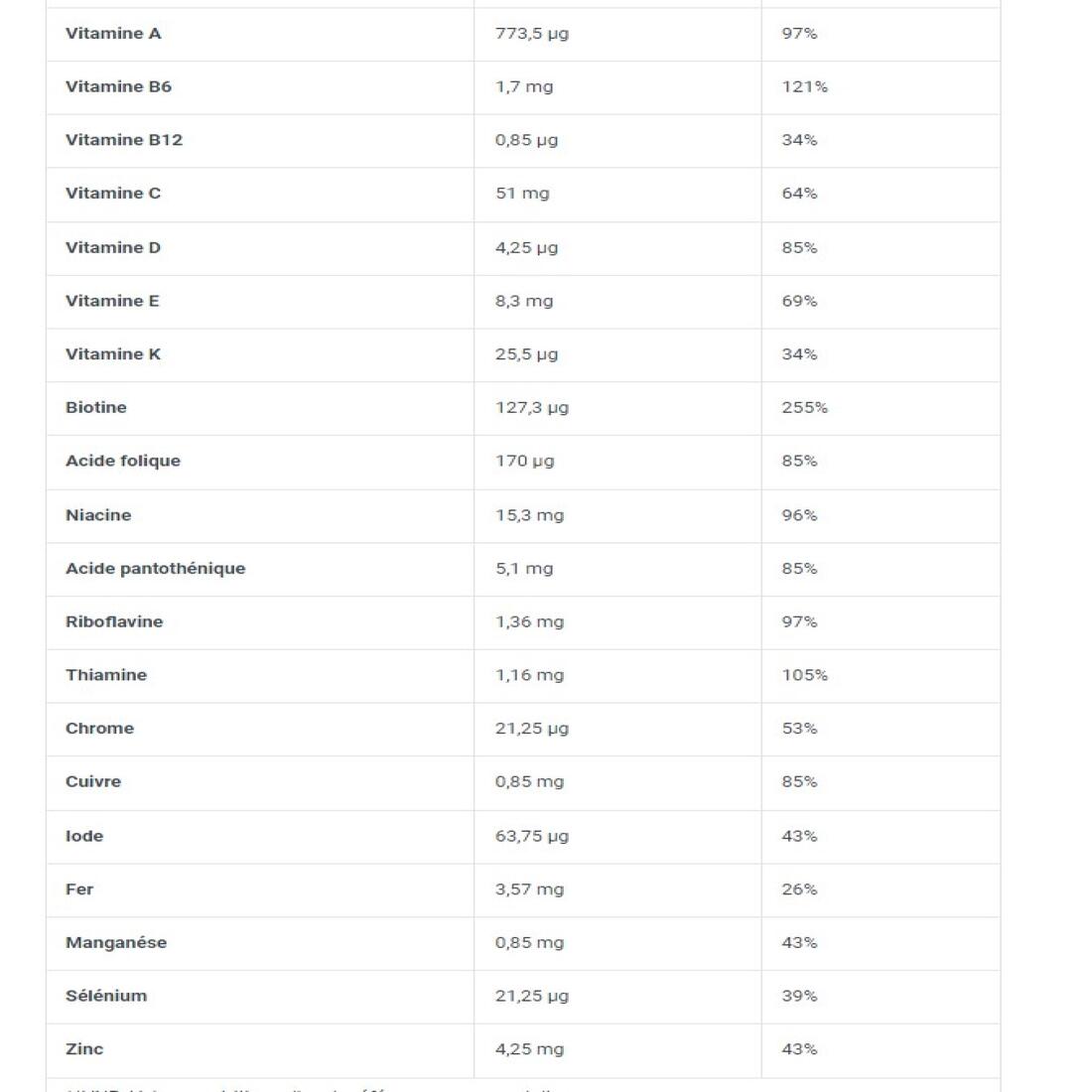Select the Sélénium 39% value
This screenshot has width=1092, height=1092.
(x=799, y=996)
